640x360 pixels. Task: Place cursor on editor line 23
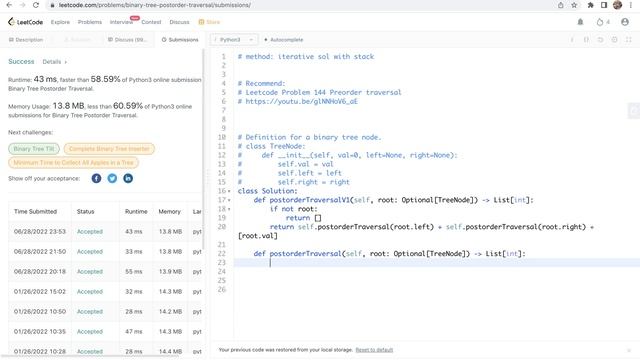tap(437, 262)
